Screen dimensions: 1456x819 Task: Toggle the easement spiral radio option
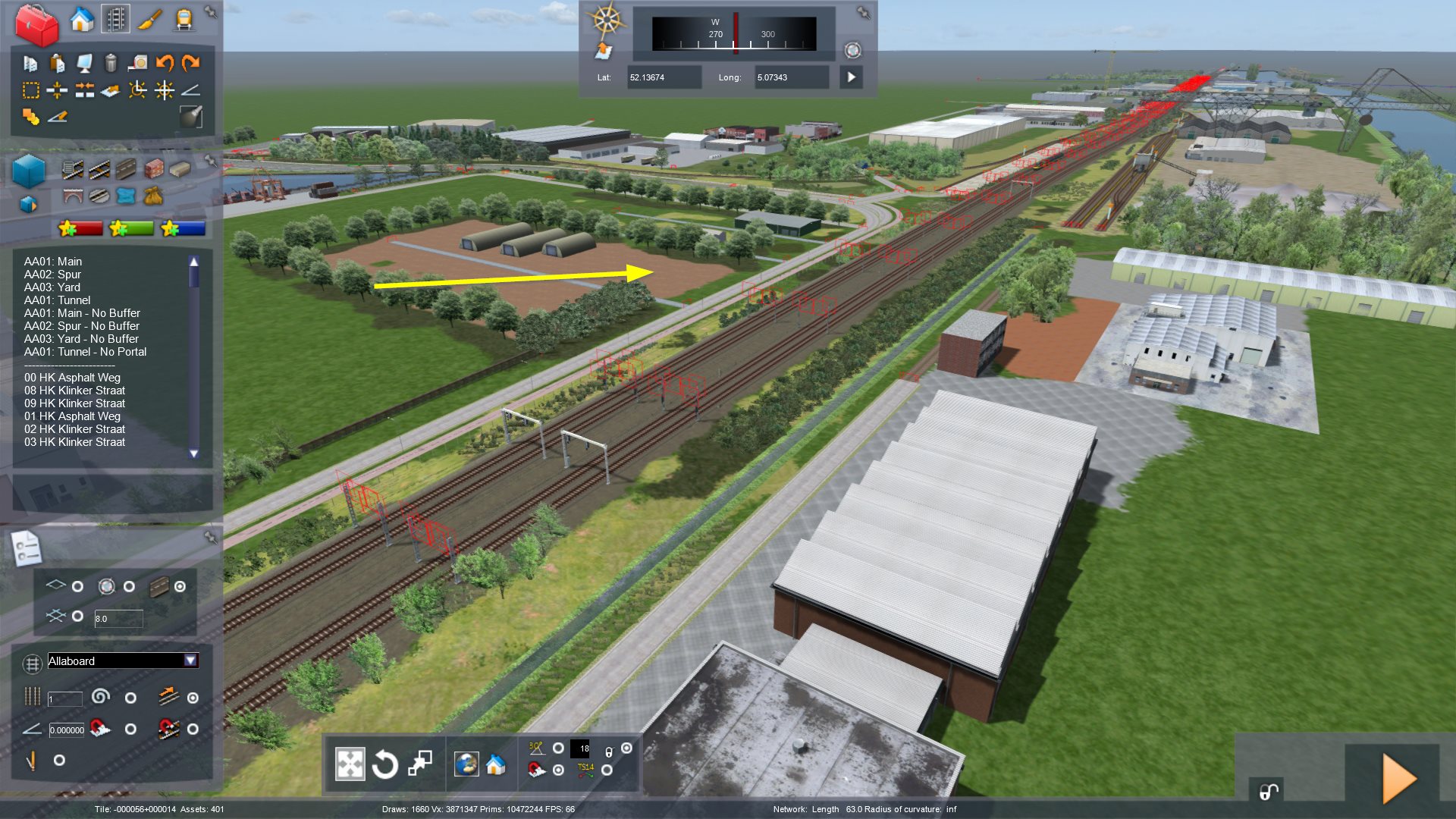[130, 698]
